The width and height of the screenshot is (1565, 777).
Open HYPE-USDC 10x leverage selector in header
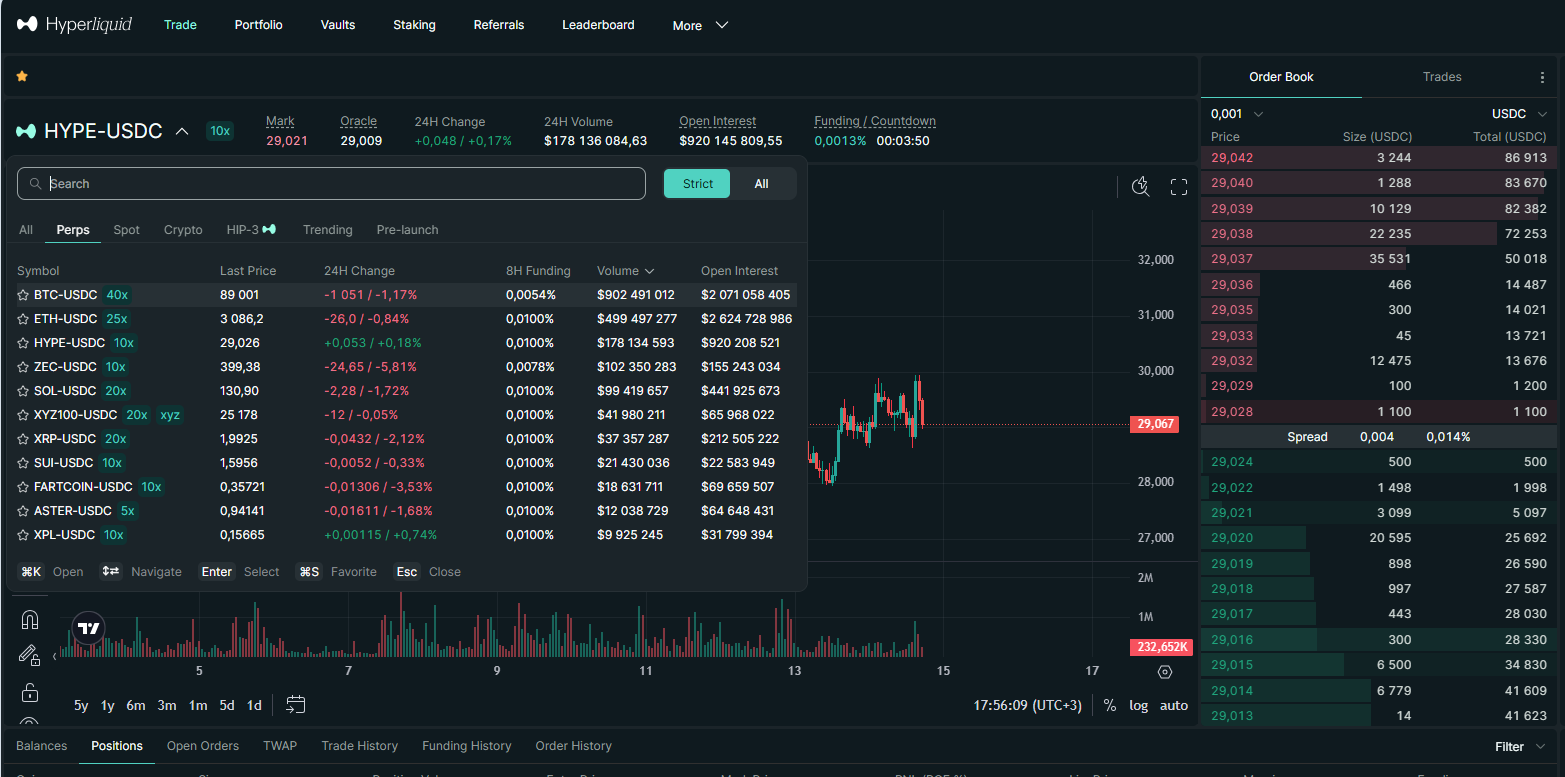(220, 131)
